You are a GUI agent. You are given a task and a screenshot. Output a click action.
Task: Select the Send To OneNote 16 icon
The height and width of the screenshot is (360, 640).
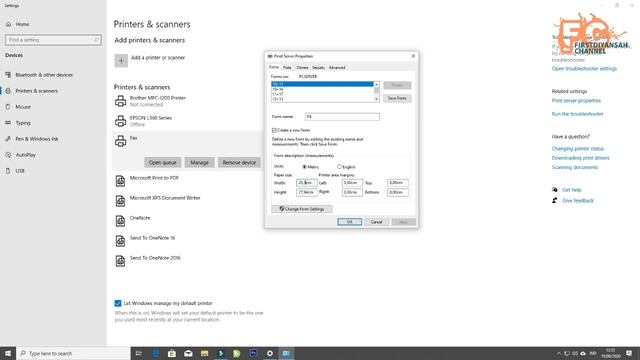pos(120,241)
